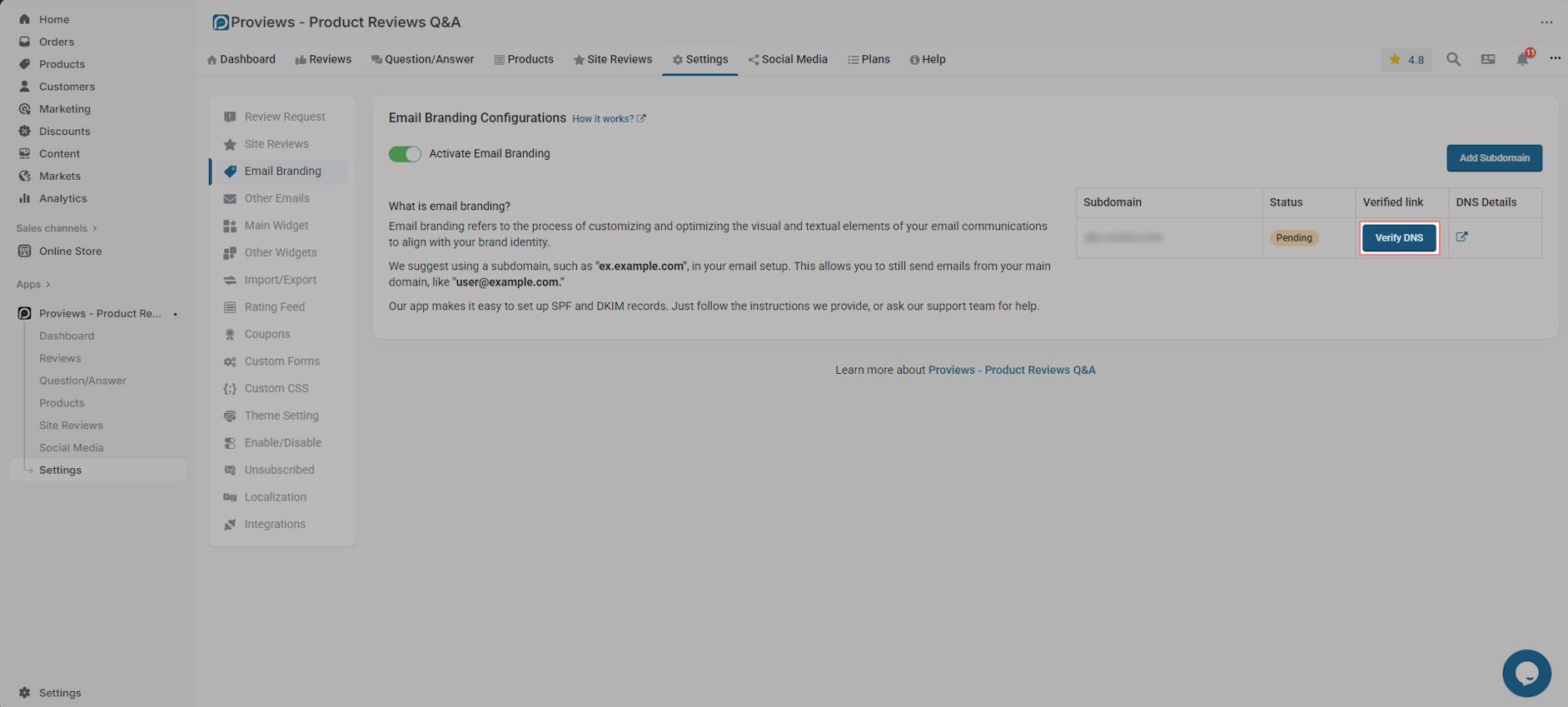Select Custom CSS in settings sidebar
The width and height of the screenshot is (1568, 707).
[x=276, y=388]
